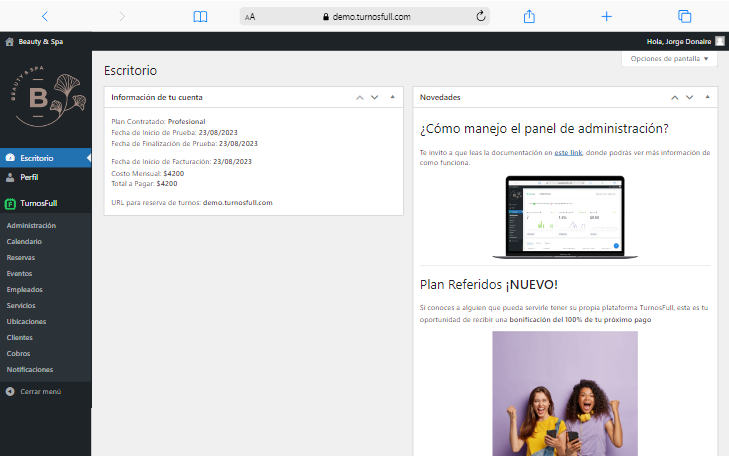
Task: Reload page using the refresh icon
Action: (481, 16)
